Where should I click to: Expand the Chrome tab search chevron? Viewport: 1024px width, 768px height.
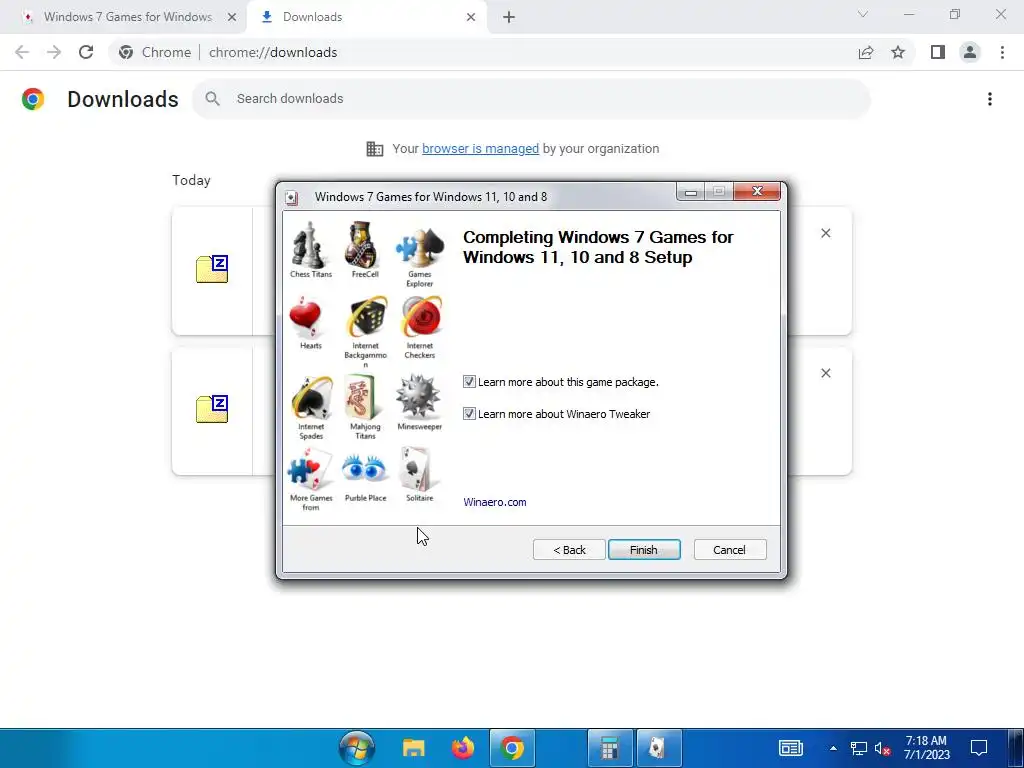pyautogui.click(x=863, y=14)
